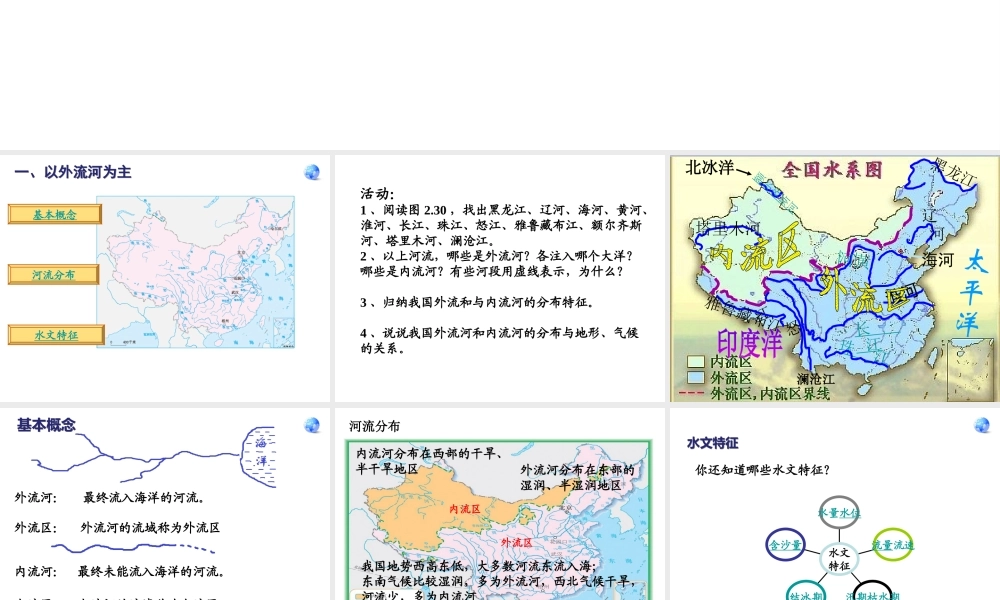Screen dimensions: 1000x600
Task: Select the 内流河: definition line
Action: [x=121, y=571]
